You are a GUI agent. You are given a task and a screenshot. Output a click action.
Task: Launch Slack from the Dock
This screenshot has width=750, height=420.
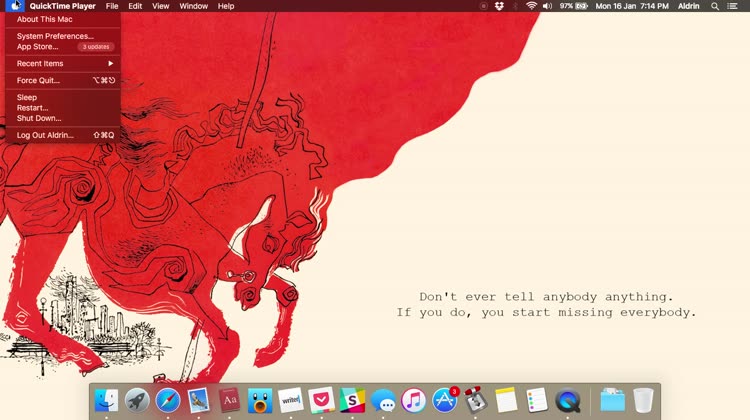[x=352, y=400]
